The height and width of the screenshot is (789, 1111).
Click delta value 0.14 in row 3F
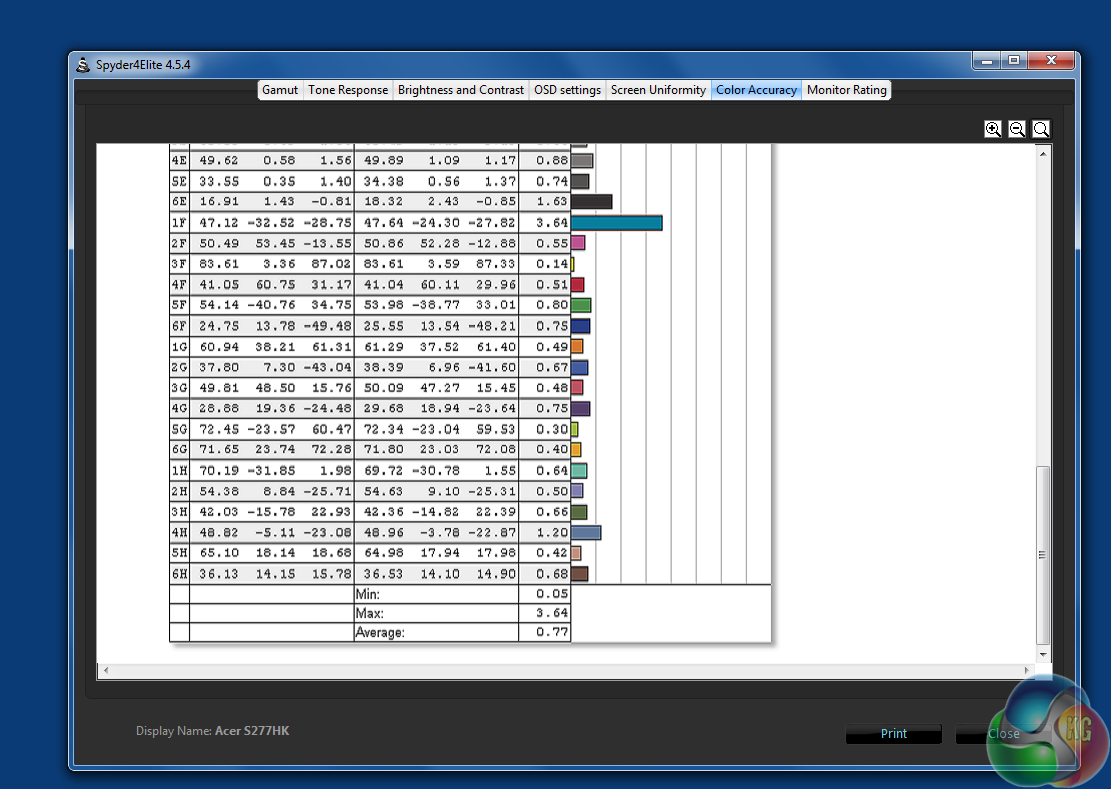click(552, 264)
